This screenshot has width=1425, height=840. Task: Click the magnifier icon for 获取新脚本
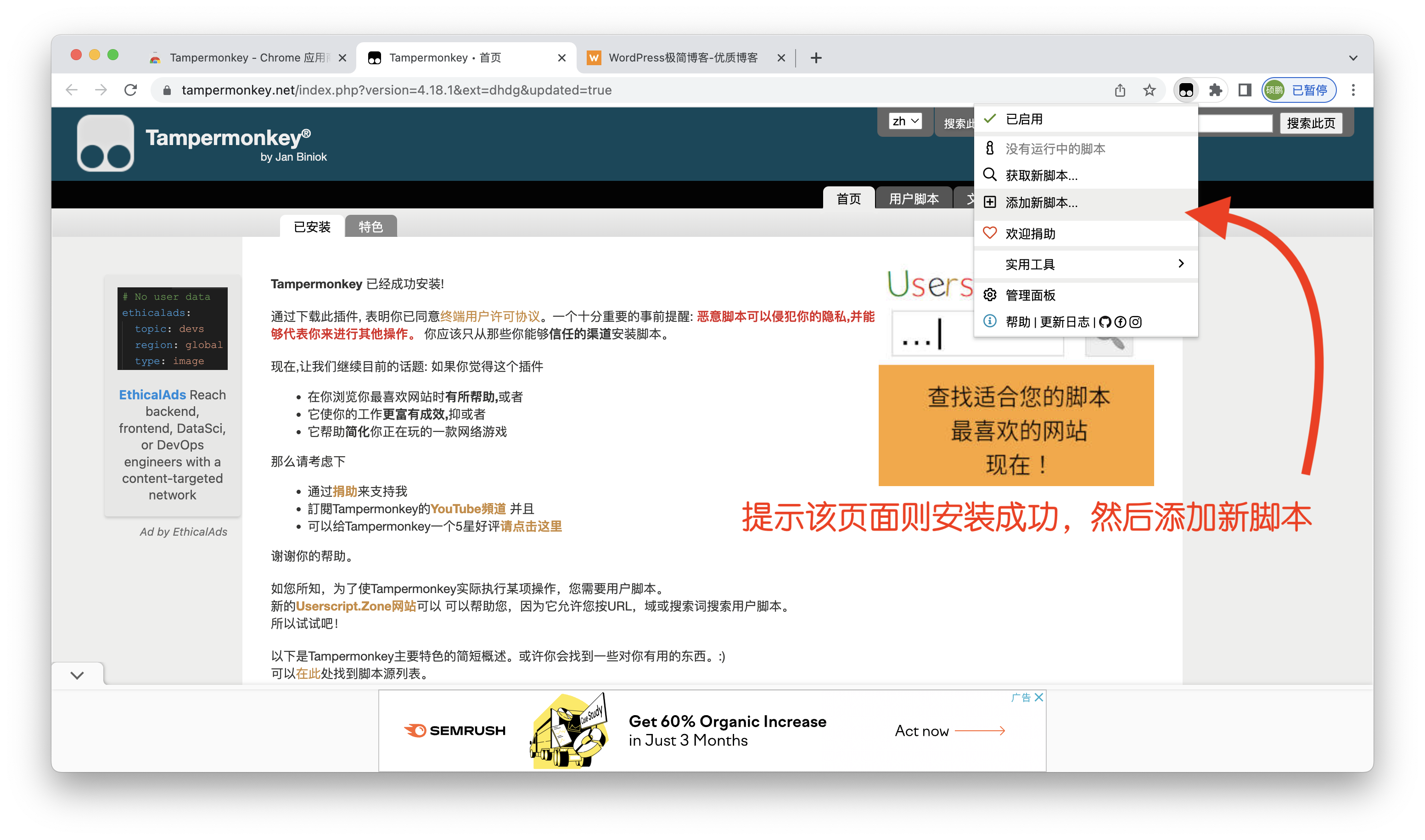(x=990, y=174)
